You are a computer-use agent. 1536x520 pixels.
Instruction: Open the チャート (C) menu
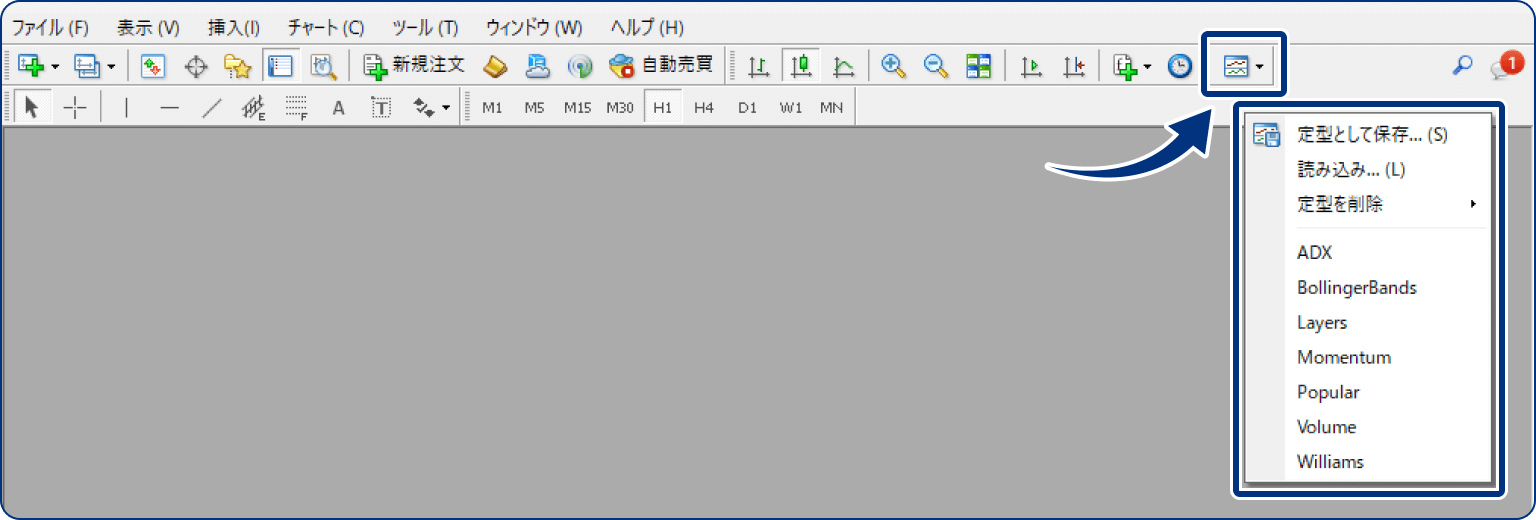click(325, 27)
